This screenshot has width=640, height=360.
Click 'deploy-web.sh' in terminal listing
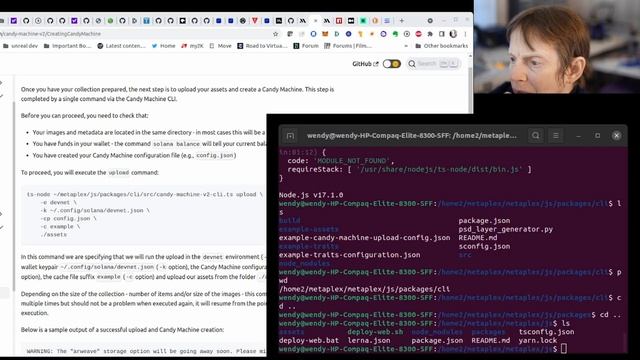pos(375,332)
